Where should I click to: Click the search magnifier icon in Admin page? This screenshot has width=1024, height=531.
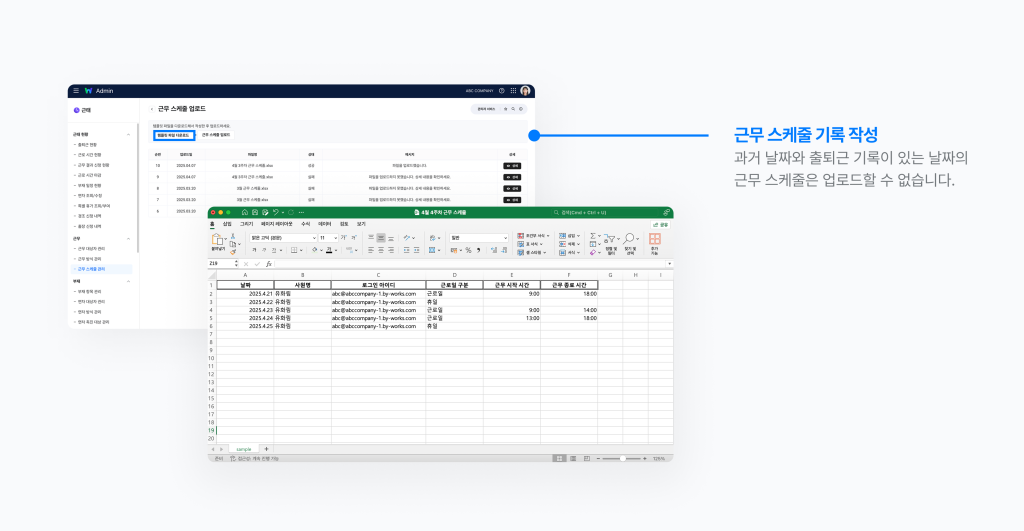[513, 109]
